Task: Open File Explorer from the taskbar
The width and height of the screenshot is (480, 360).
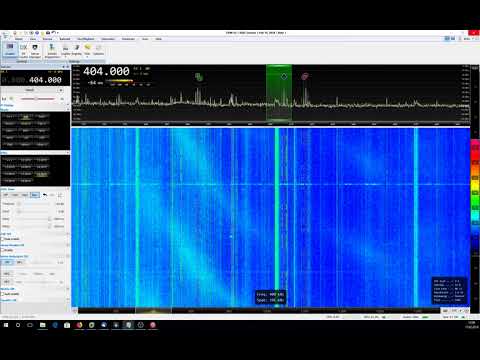Action: pos(43,325)
